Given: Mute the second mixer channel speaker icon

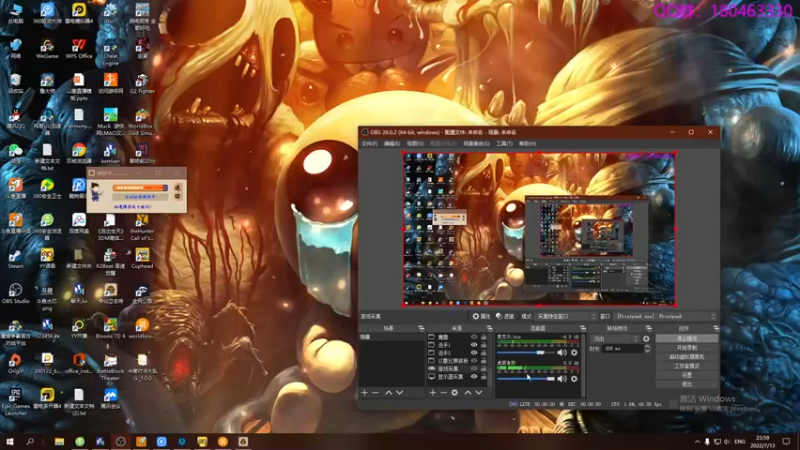Looking at the screenshot, I should click(x=562, y=379).
